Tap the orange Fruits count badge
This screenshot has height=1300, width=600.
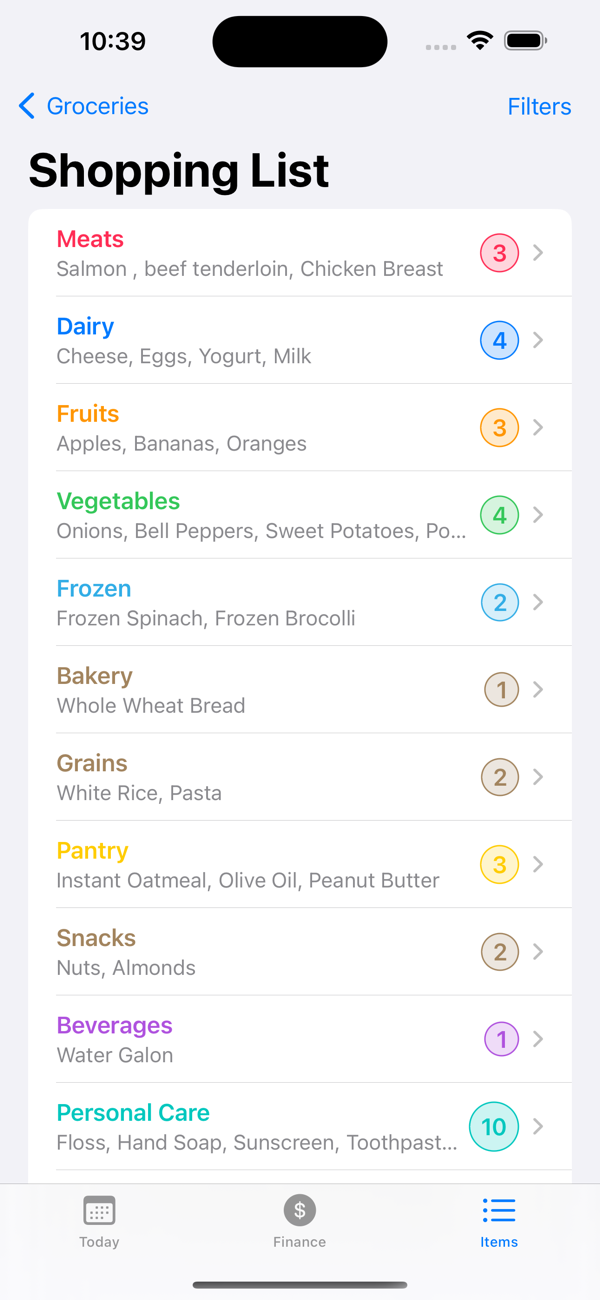tap(500, 428)
